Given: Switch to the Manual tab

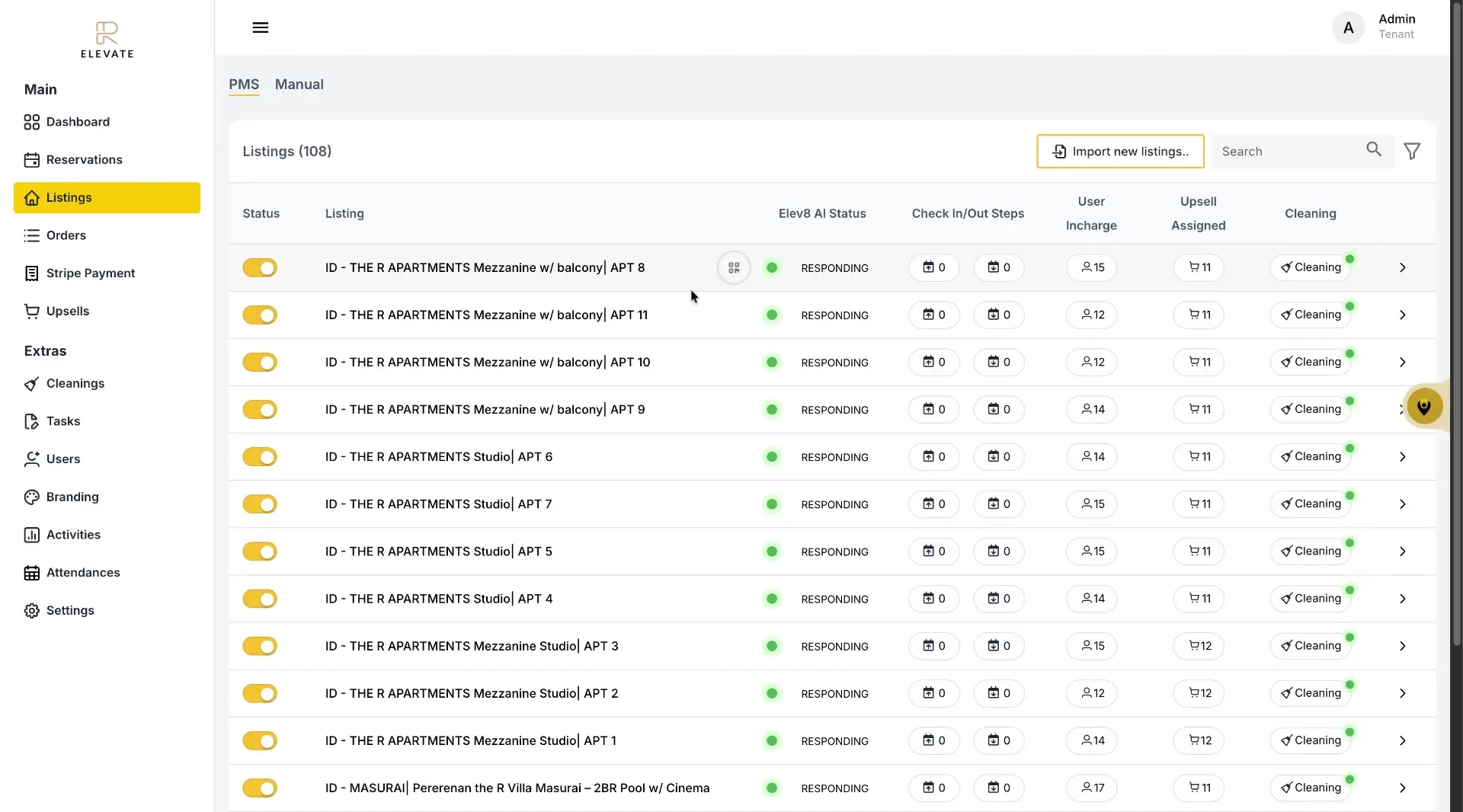Looking at the screenshot, I should pyautogui.click(x=299, y=85).
